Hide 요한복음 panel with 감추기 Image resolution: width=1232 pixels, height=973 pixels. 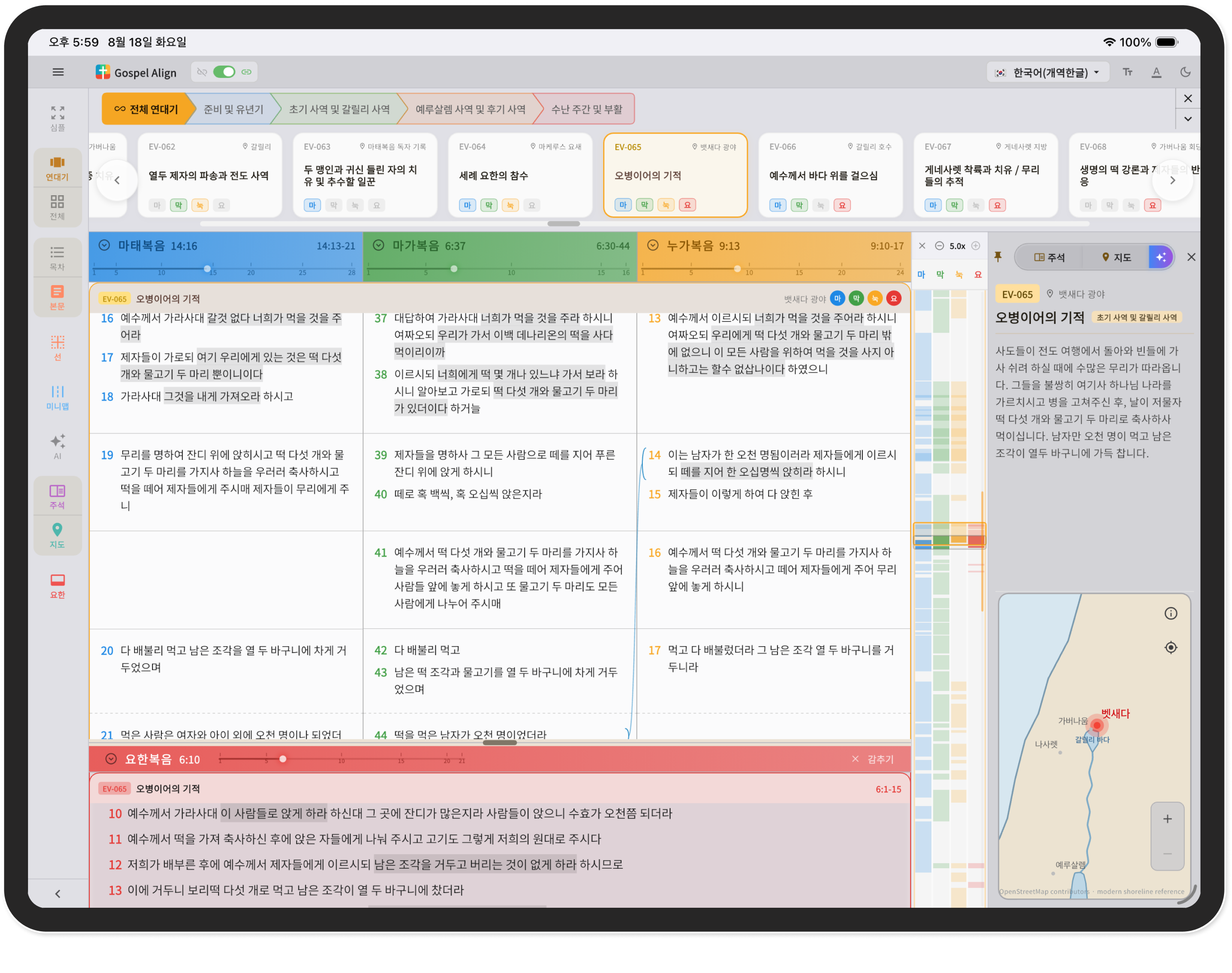click(873, 759)
